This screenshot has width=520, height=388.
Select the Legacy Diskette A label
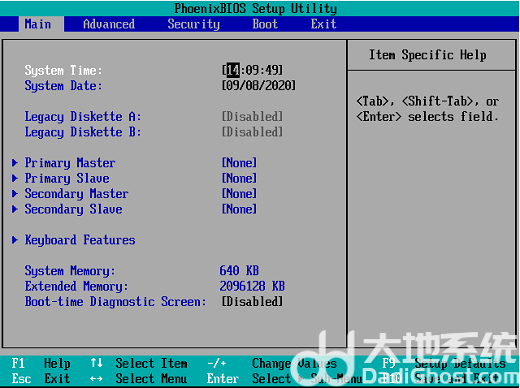(83, 117)
